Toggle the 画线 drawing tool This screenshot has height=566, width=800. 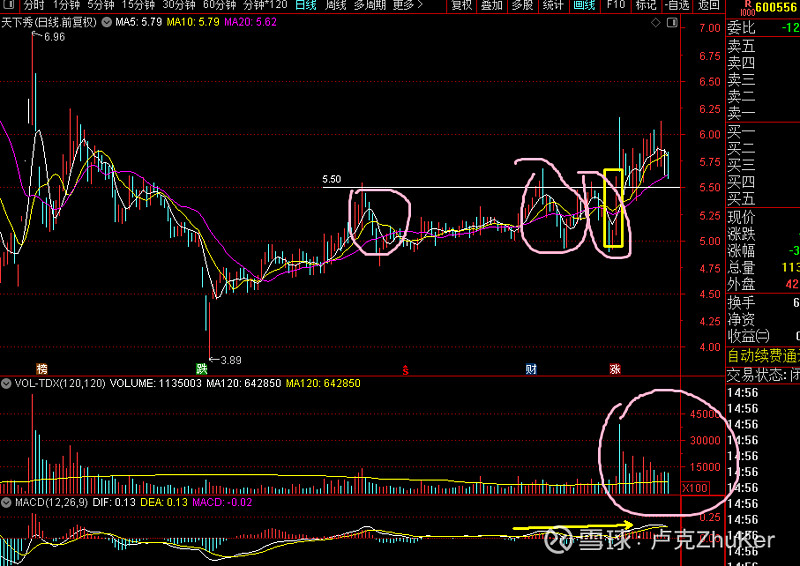pos(584,5)
